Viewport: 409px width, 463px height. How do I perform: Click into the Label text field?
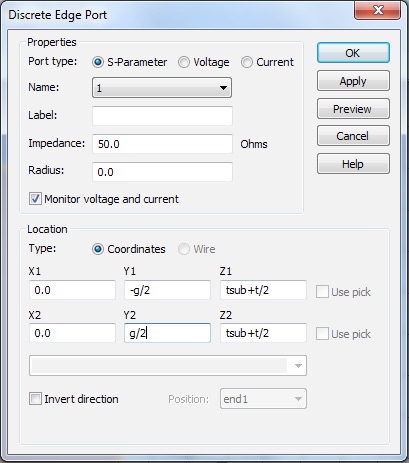[x=162, y=116]
